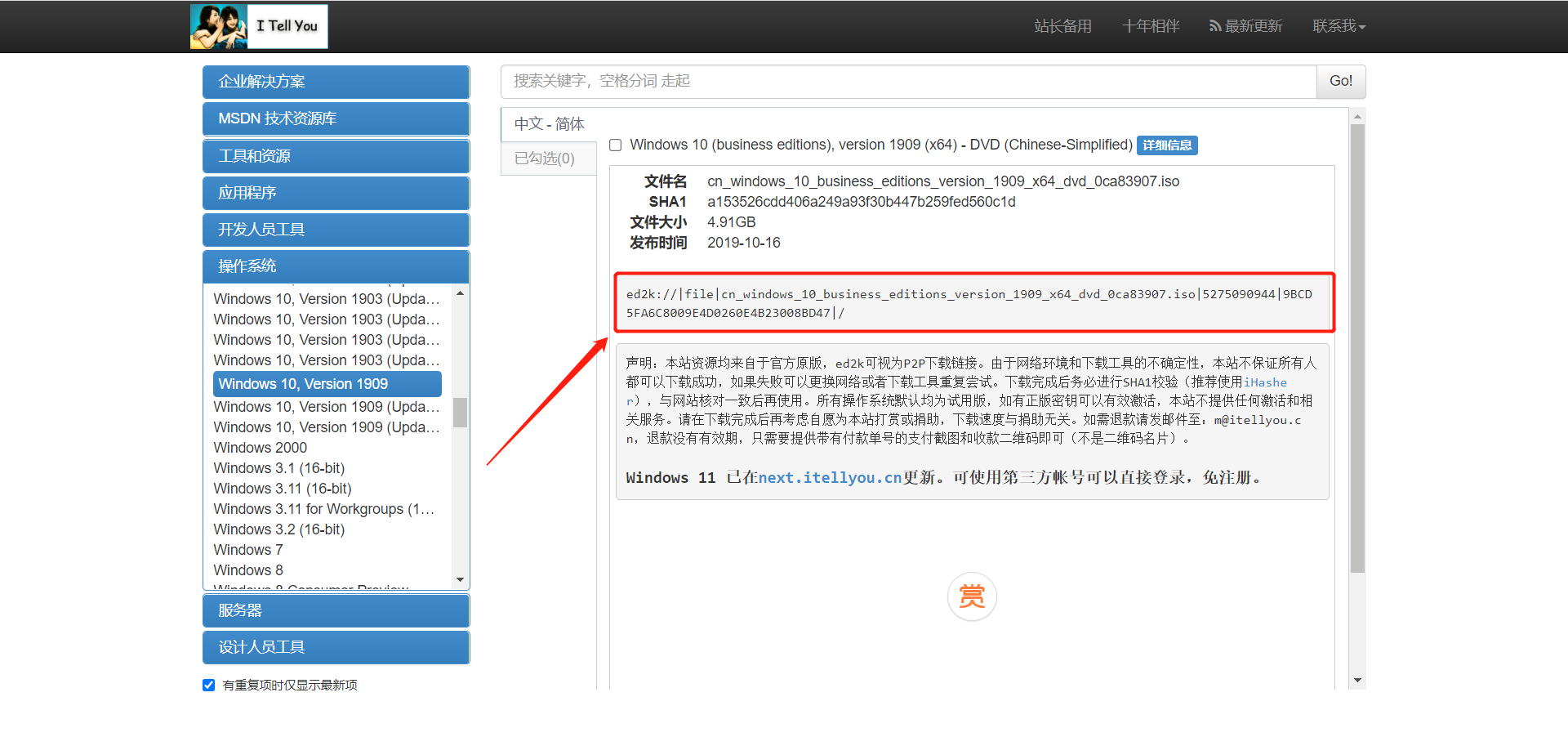Select Windows 2000 from version list
1568x737 pixels.
(x=260, y=447)
